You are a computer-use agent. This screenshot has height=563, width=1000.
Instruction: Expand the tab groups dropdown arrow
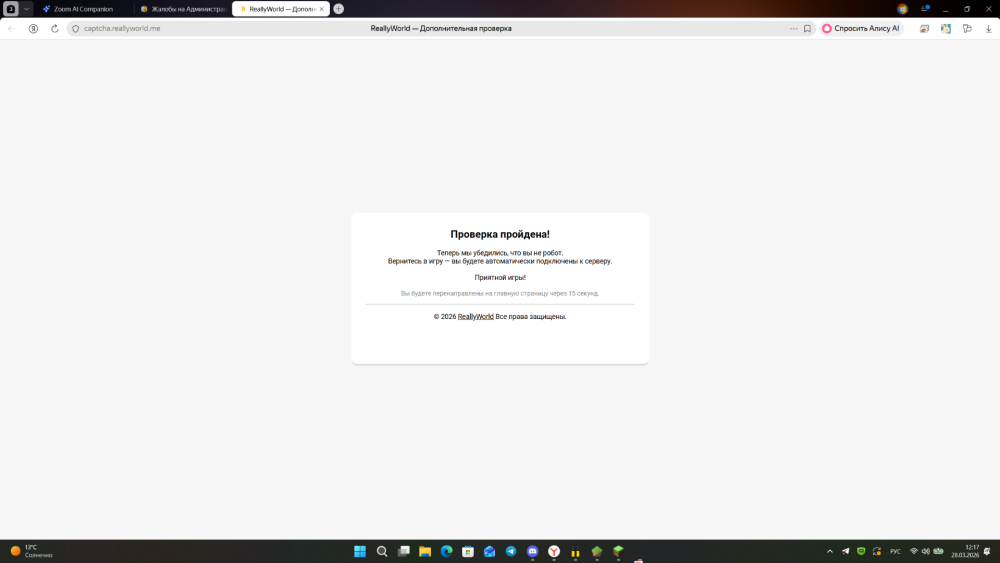(x=26, y=9)
